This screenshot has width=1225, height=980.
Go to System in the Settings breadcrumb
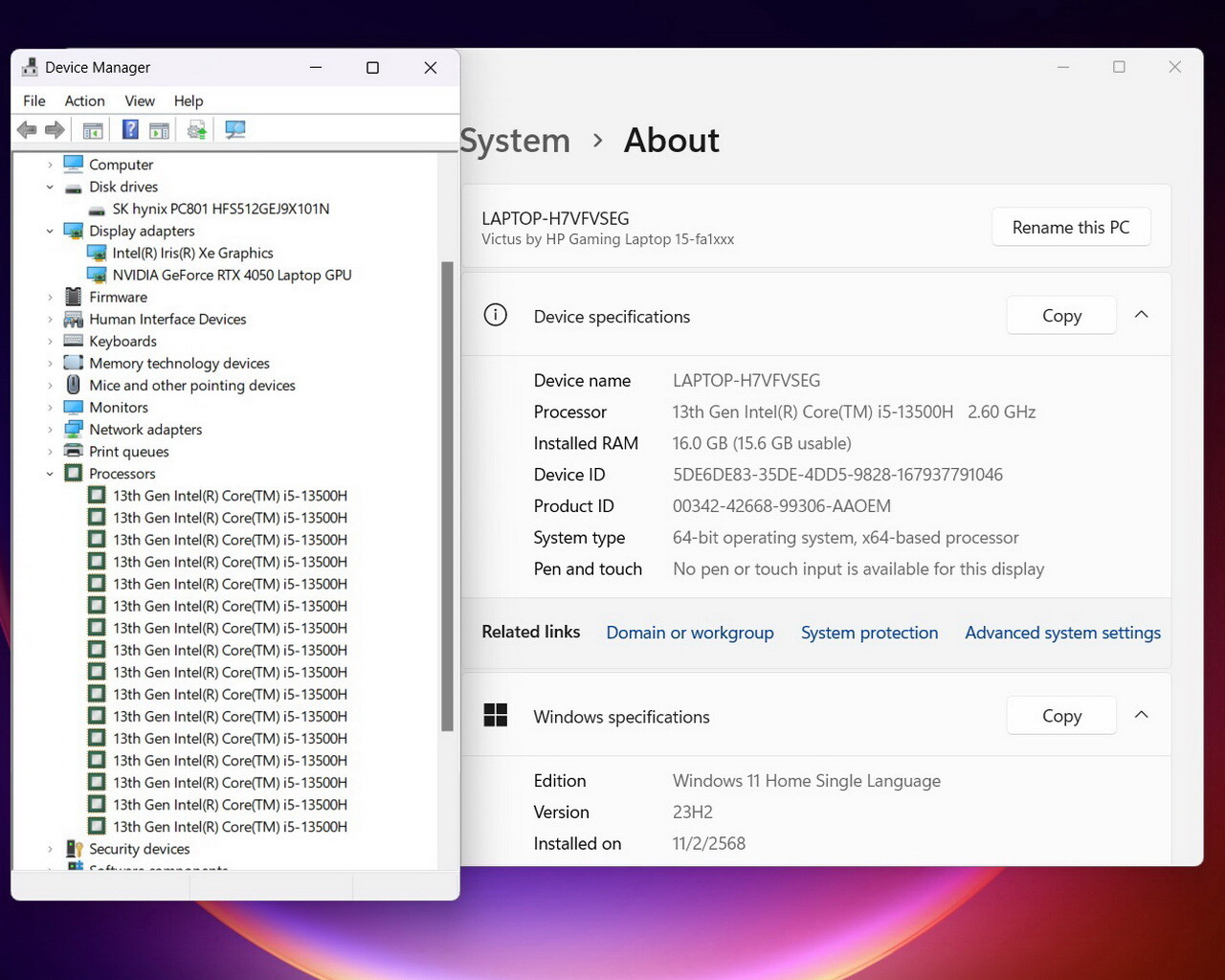pos(516,141)
